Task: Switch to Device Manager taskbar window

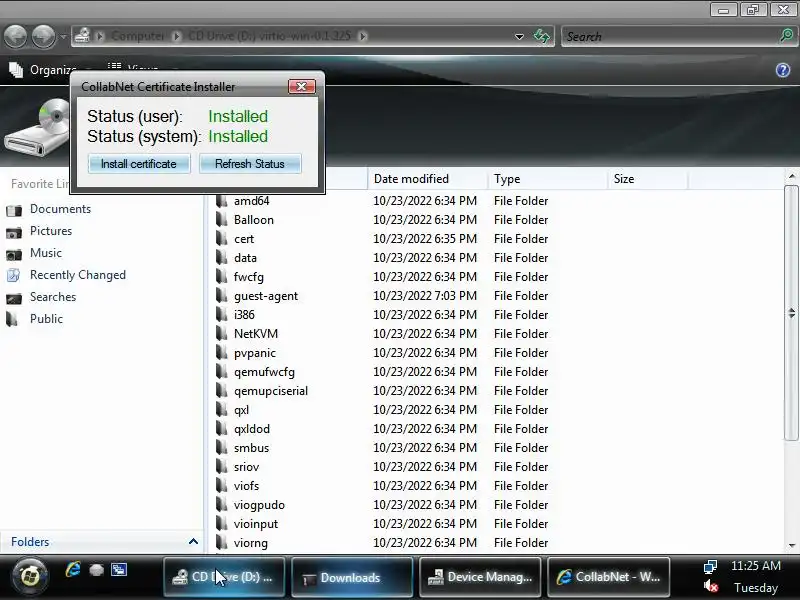Action: (x=480, y=577)
